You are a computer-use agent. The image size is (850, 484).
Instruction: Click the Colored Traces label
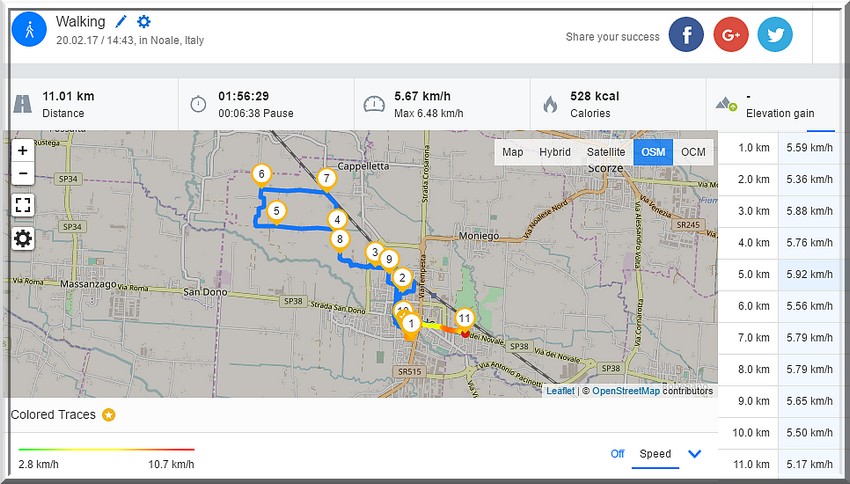pyautogui.click(x=53, y=415)
